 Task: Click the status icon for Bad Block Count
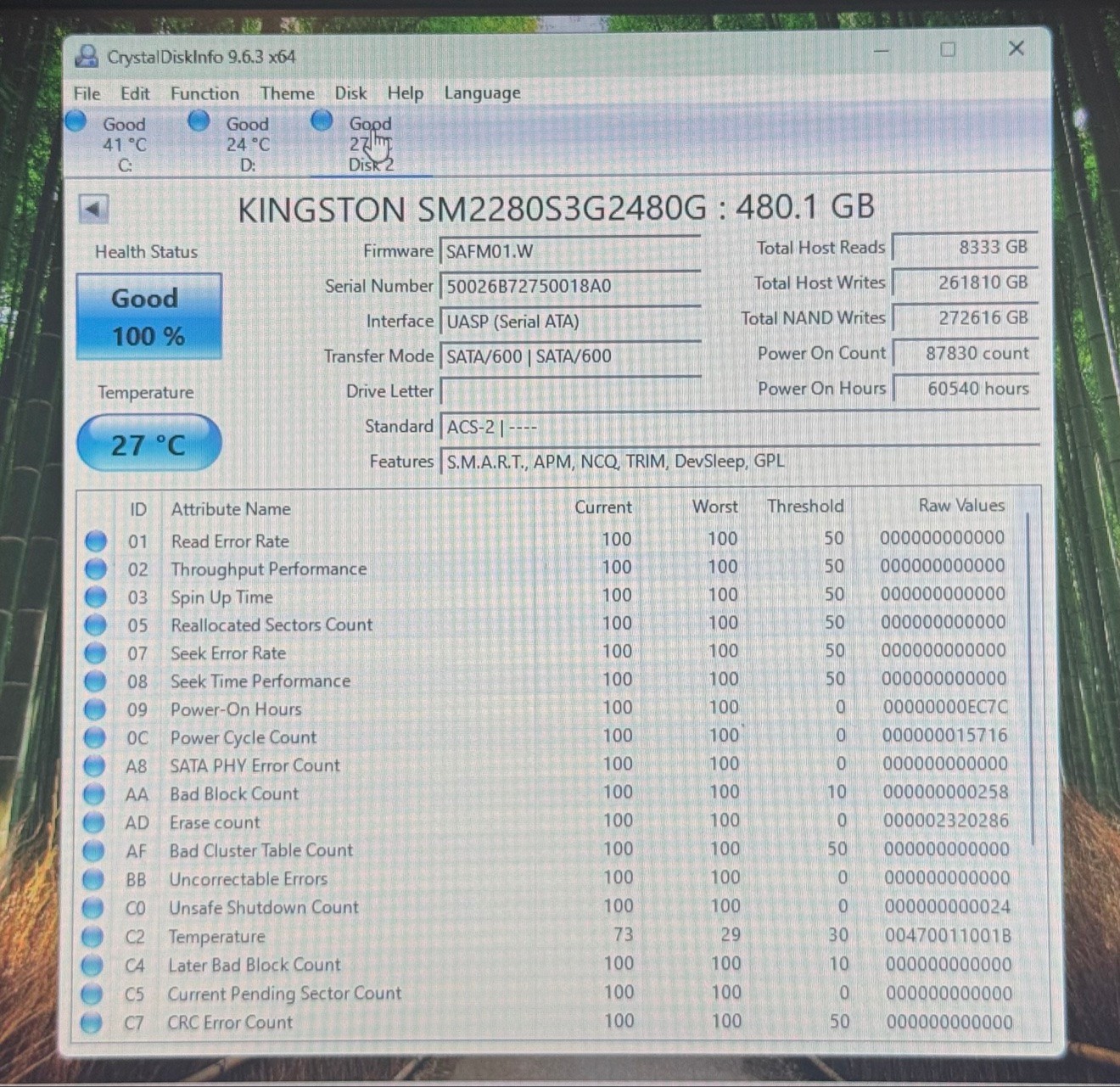[93, 794]
